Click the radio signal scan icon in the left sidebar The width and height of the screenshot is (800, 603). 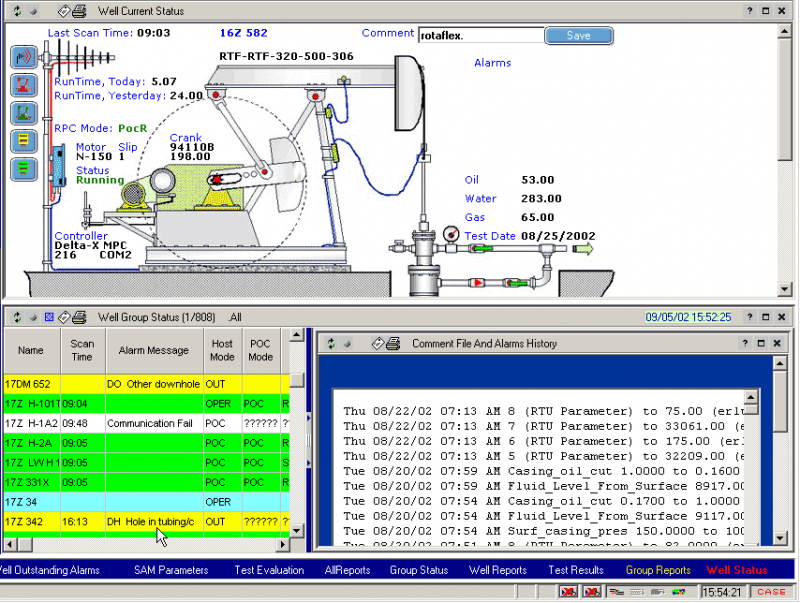click(23, 57)
